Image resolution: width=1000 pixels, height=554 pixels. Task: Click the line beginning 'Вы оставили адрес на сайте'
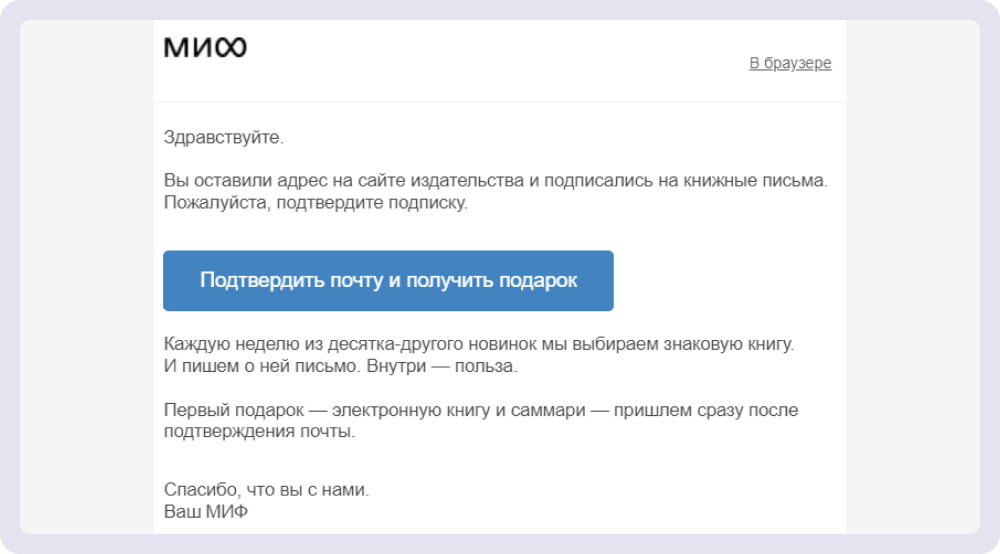496,181
